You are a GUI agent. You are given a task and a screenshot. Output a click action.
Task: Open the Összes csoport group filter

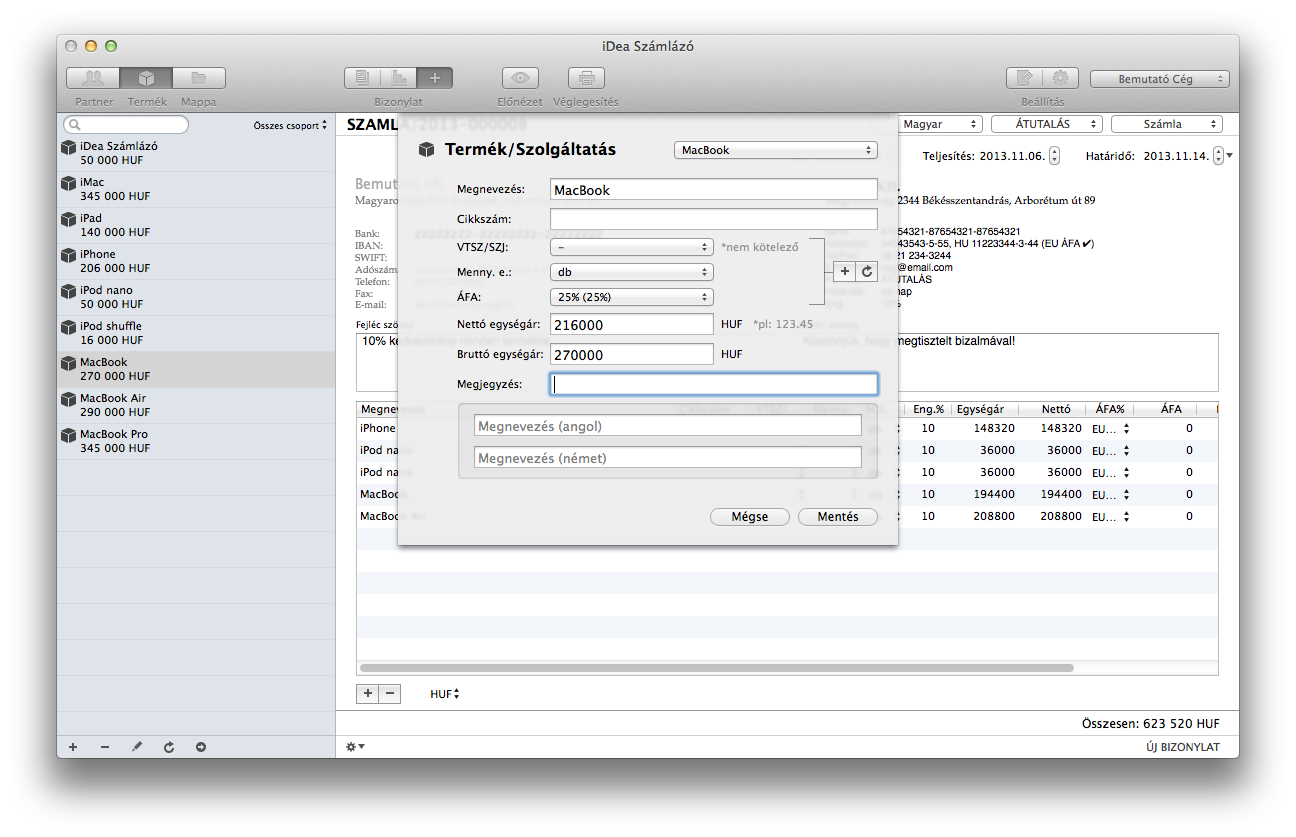coord(290,126)
